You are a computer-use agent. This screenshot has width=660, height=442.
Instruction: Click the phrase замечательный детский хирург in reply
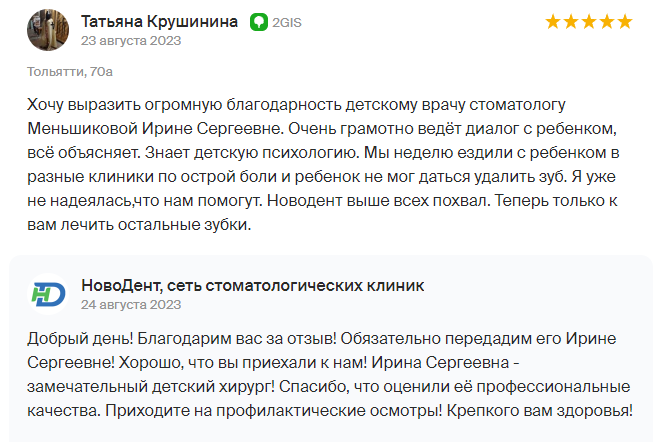click(151, 387)
